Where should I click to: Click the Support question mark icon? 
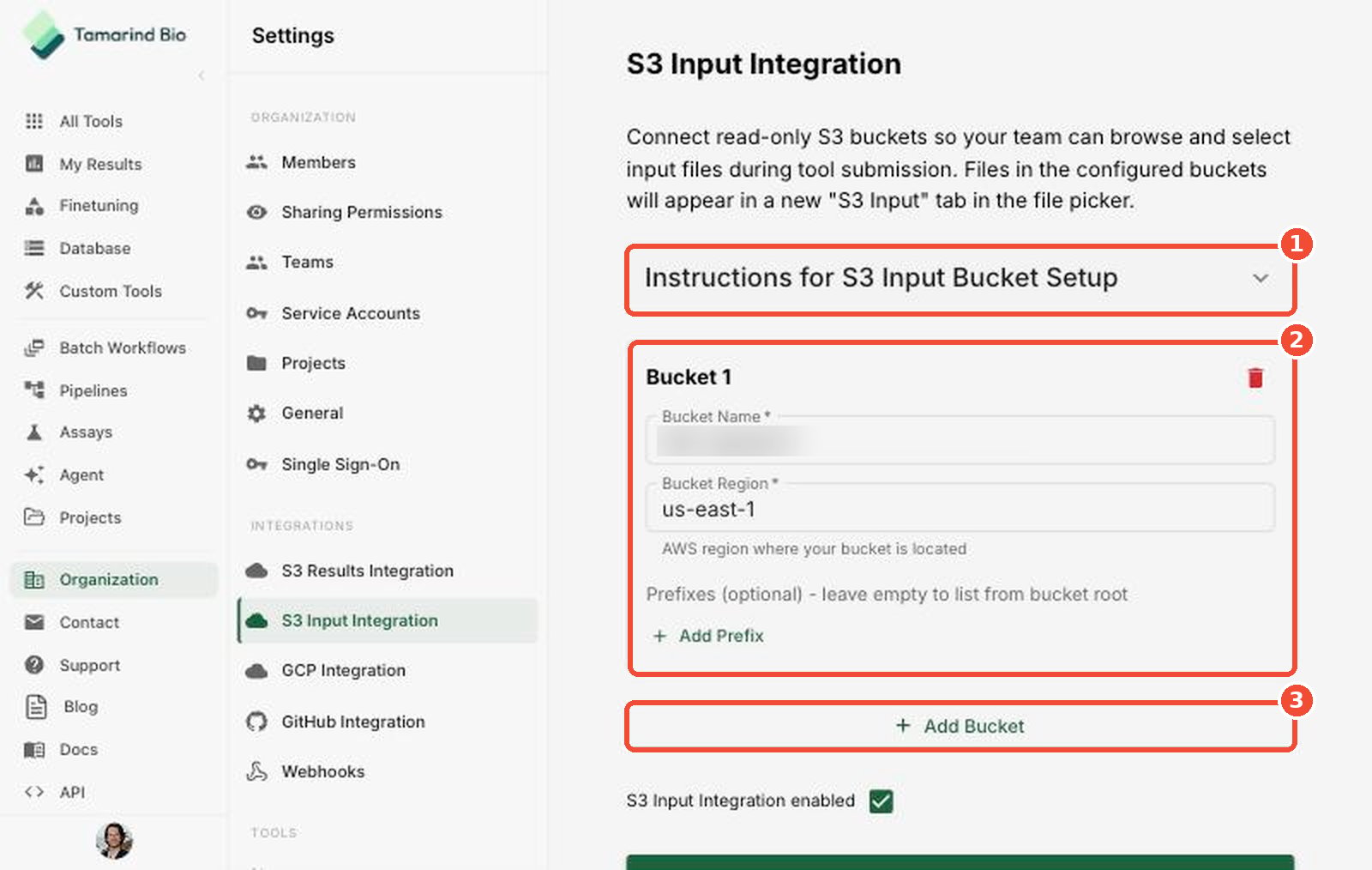pyautogui.click(x=34, y=665)
